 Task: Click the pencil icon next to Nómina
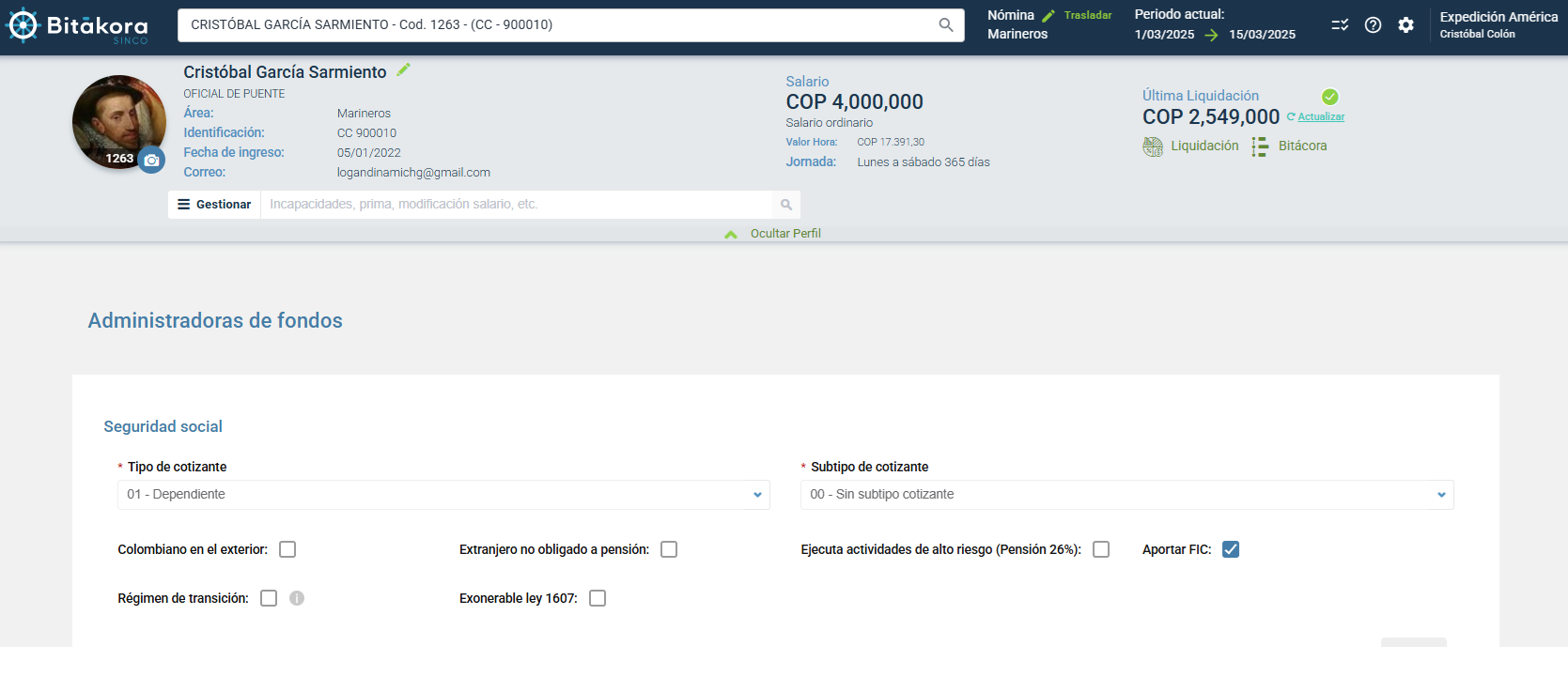pos(1048,16)
